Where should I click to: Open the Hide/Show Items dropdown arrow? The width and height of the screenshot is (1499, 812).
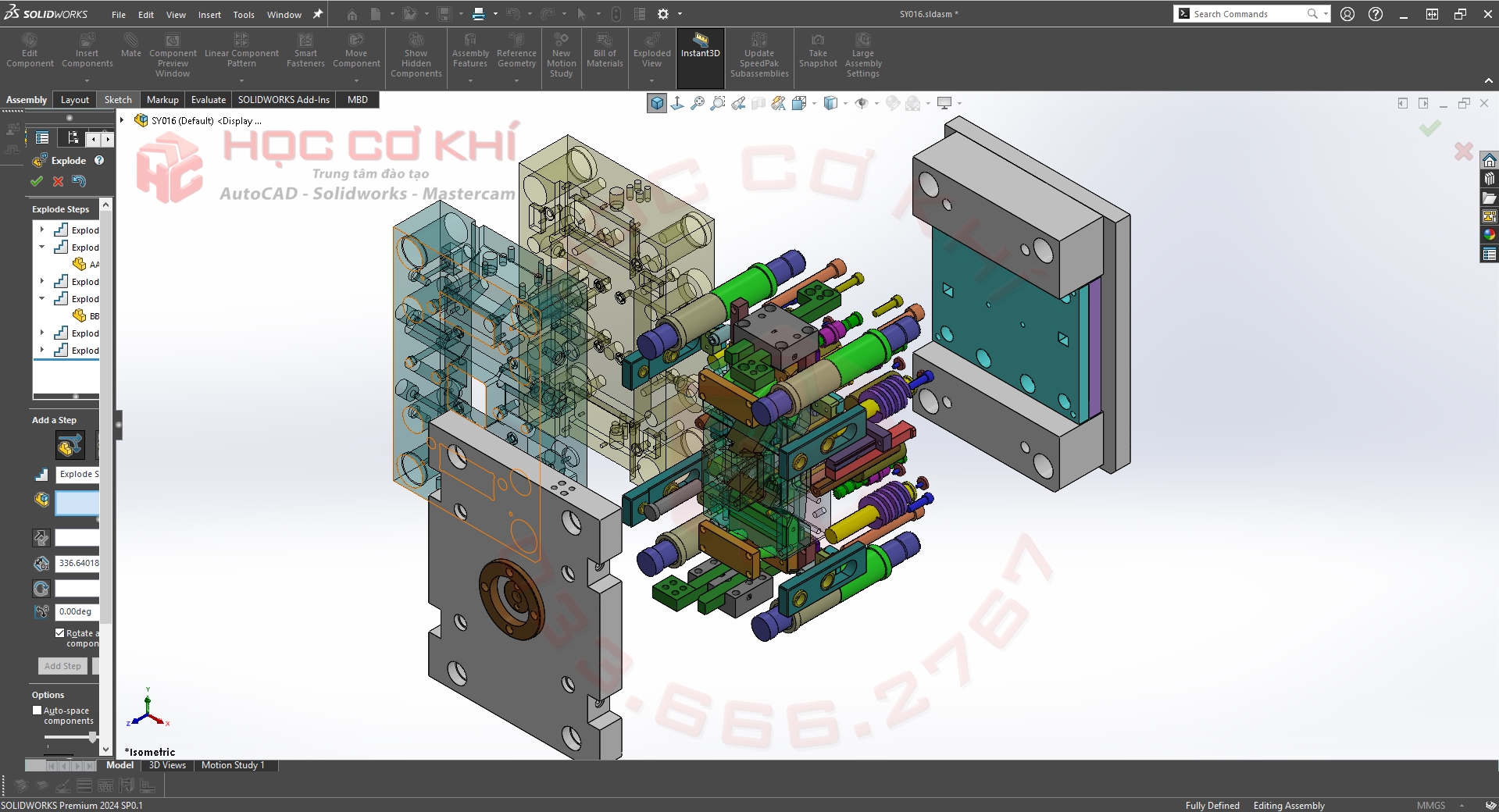876,103
